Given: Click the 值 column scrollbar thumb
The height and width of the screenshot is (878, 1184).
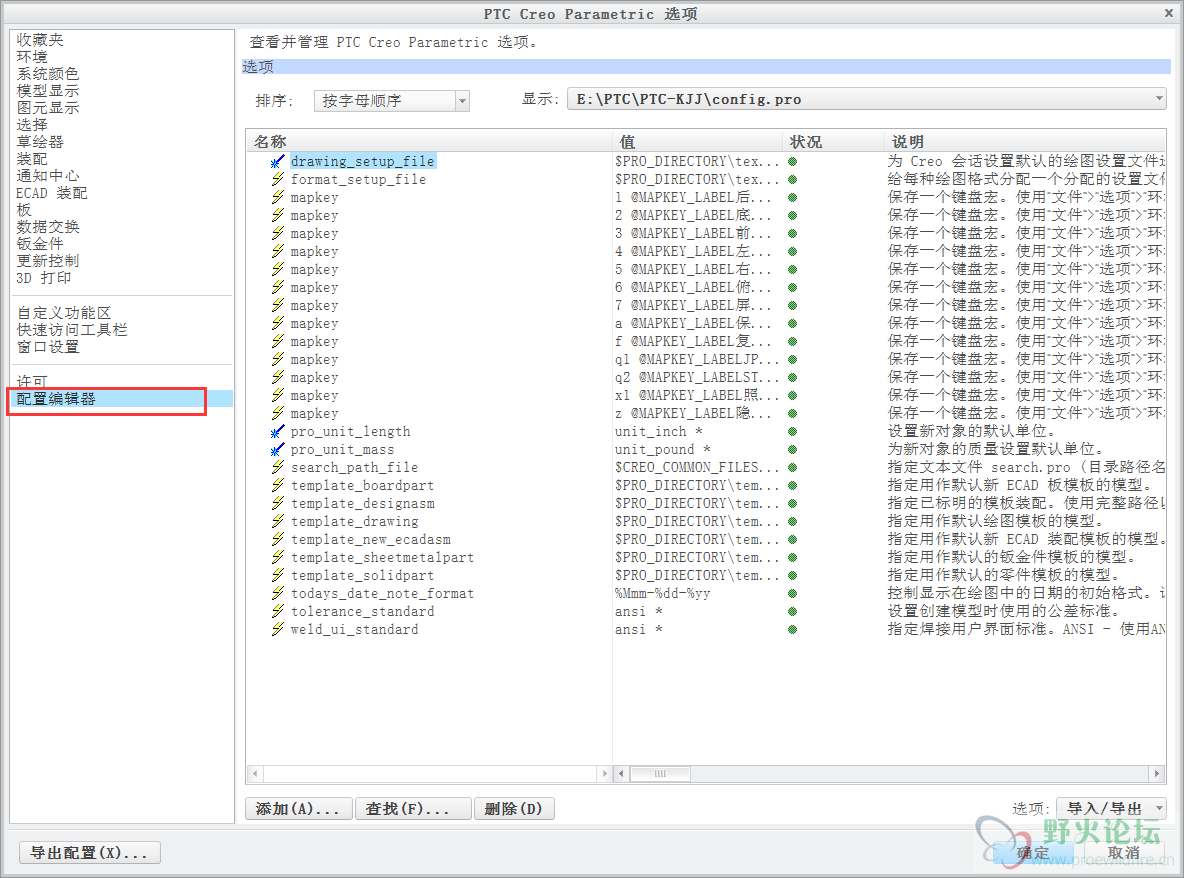Looking at the screenshot, I should (660, 774).
